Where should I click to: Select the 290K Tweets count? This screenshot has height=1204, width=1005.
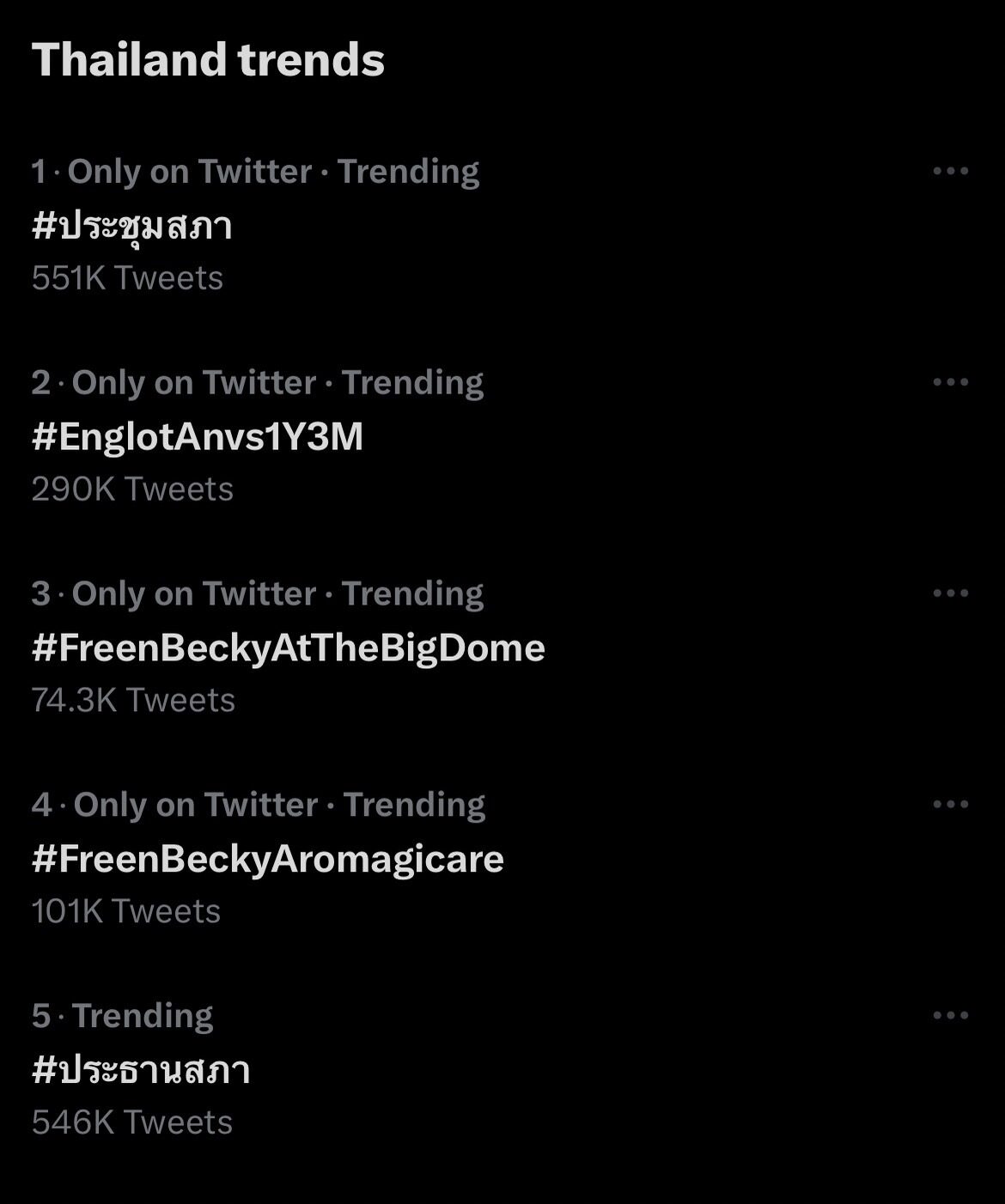132,490
